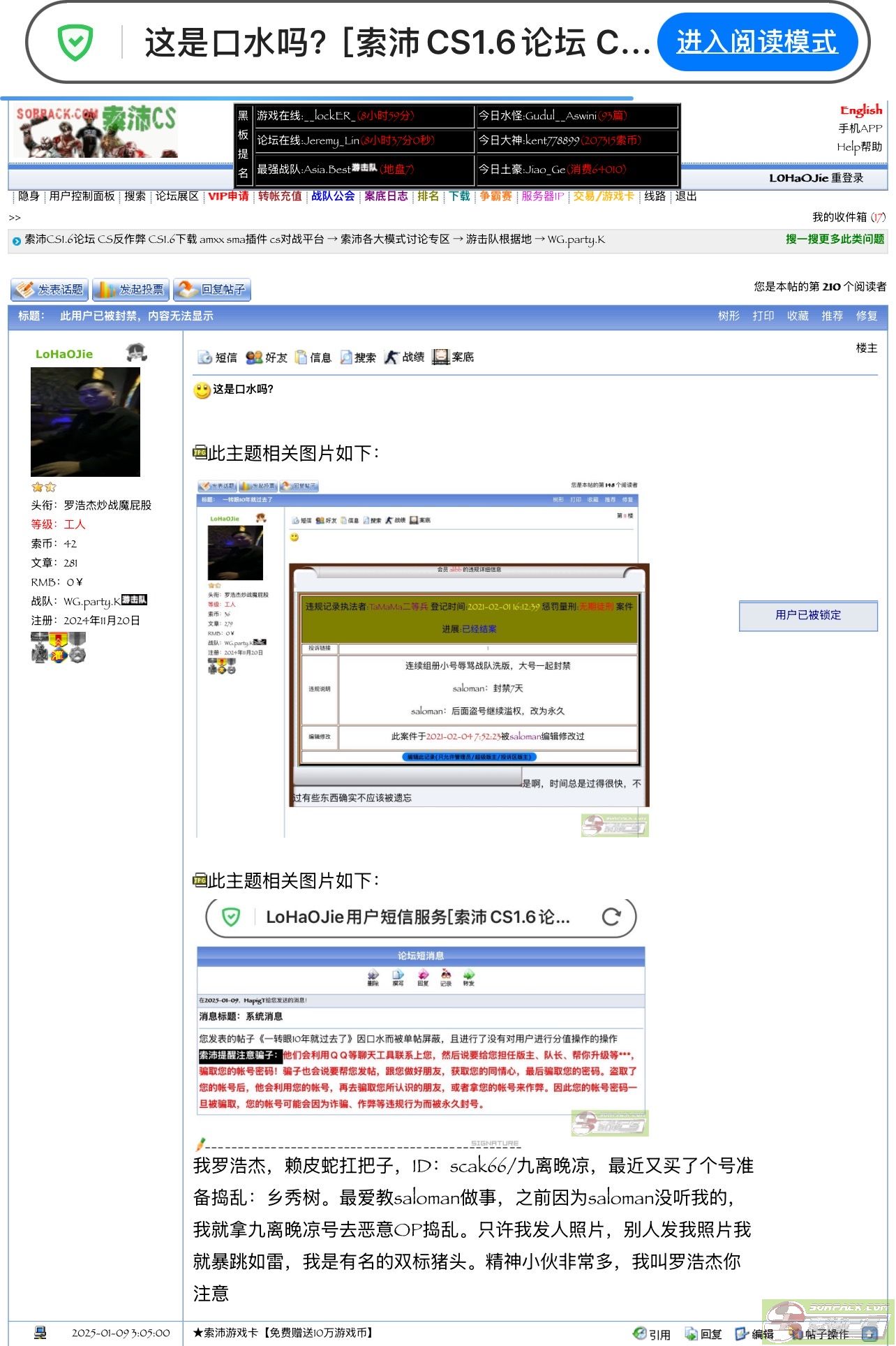The width and height of the screenshot is (896, 1346).
Task: Open 搜索 in the navigation bar
Action: pos(135,196)
